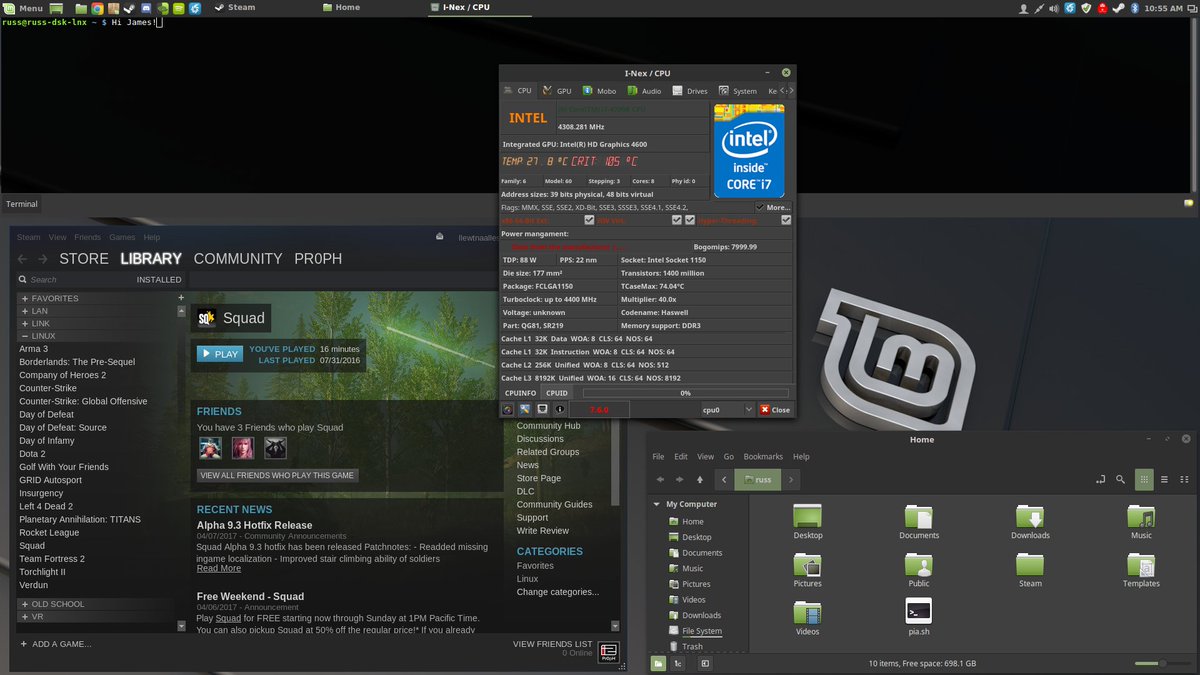Open the Games menu in Steam
The image size is (1200, 675).
[122, 237]
